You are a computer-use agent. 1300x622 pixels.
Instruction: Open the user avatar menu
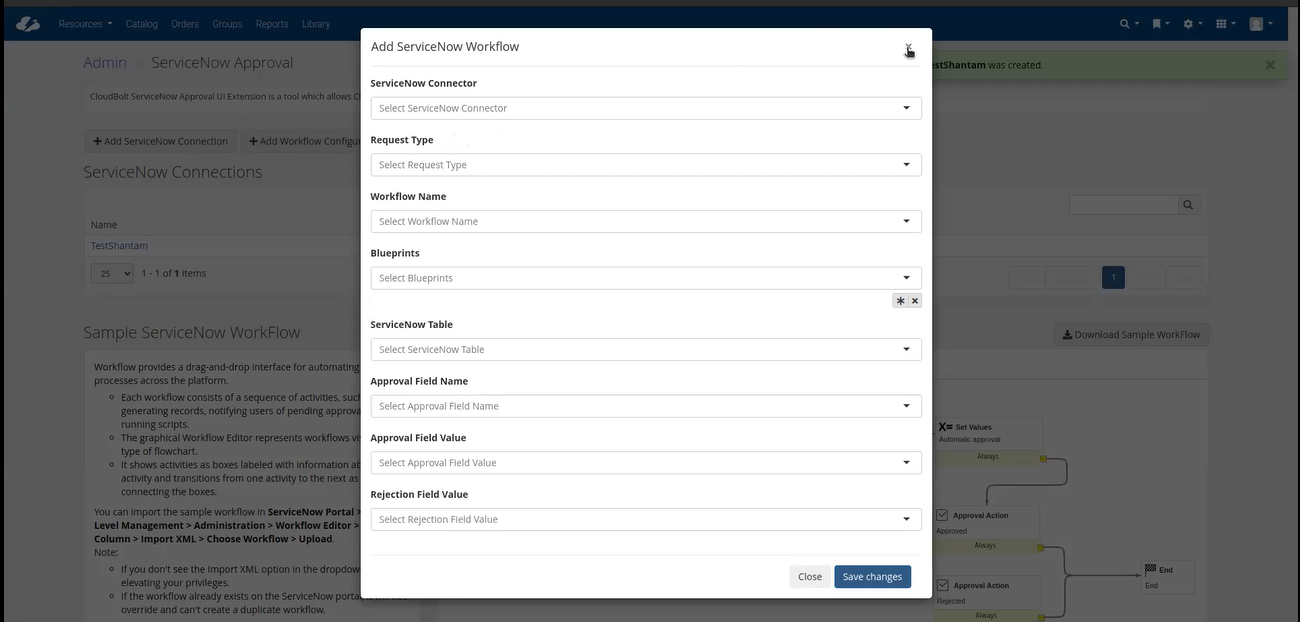click(1259, 24)
